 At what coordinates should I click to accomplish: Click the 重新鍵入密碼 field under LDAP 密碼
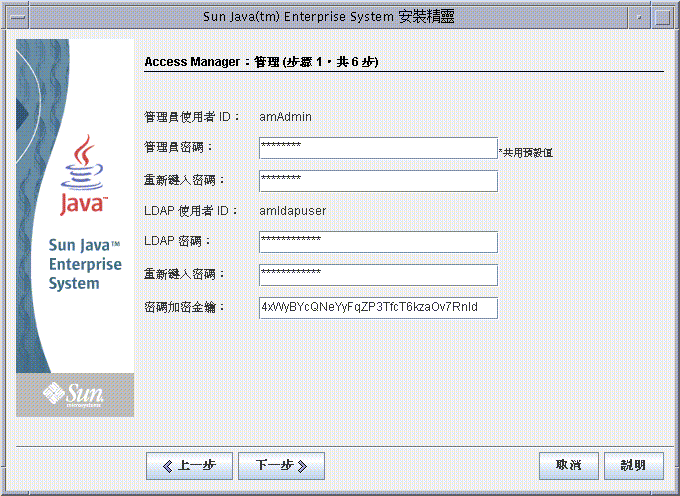click(x=378, y=275)
